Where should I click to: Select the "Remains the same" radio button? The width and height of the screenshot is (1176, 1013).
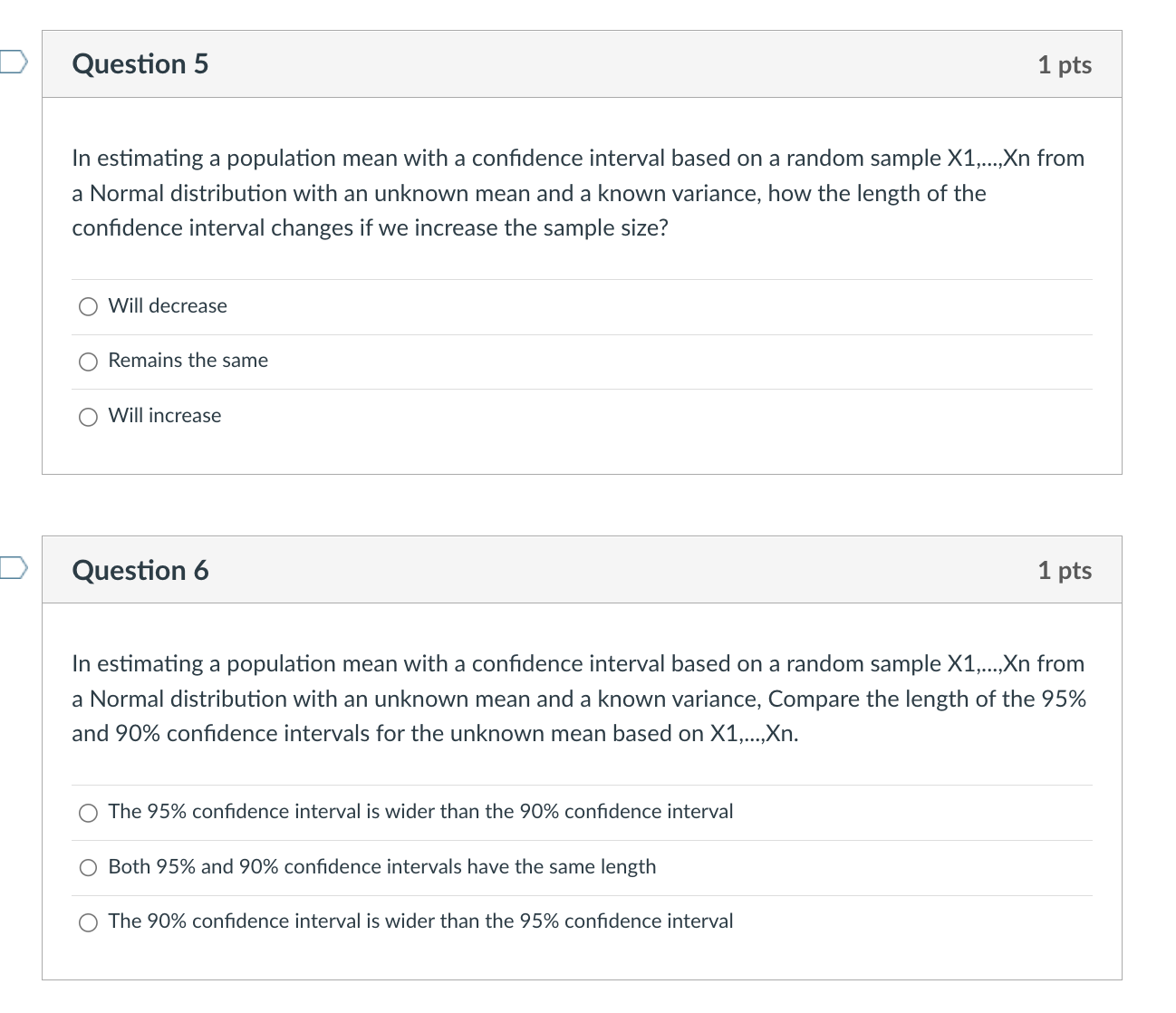point(88,361)
